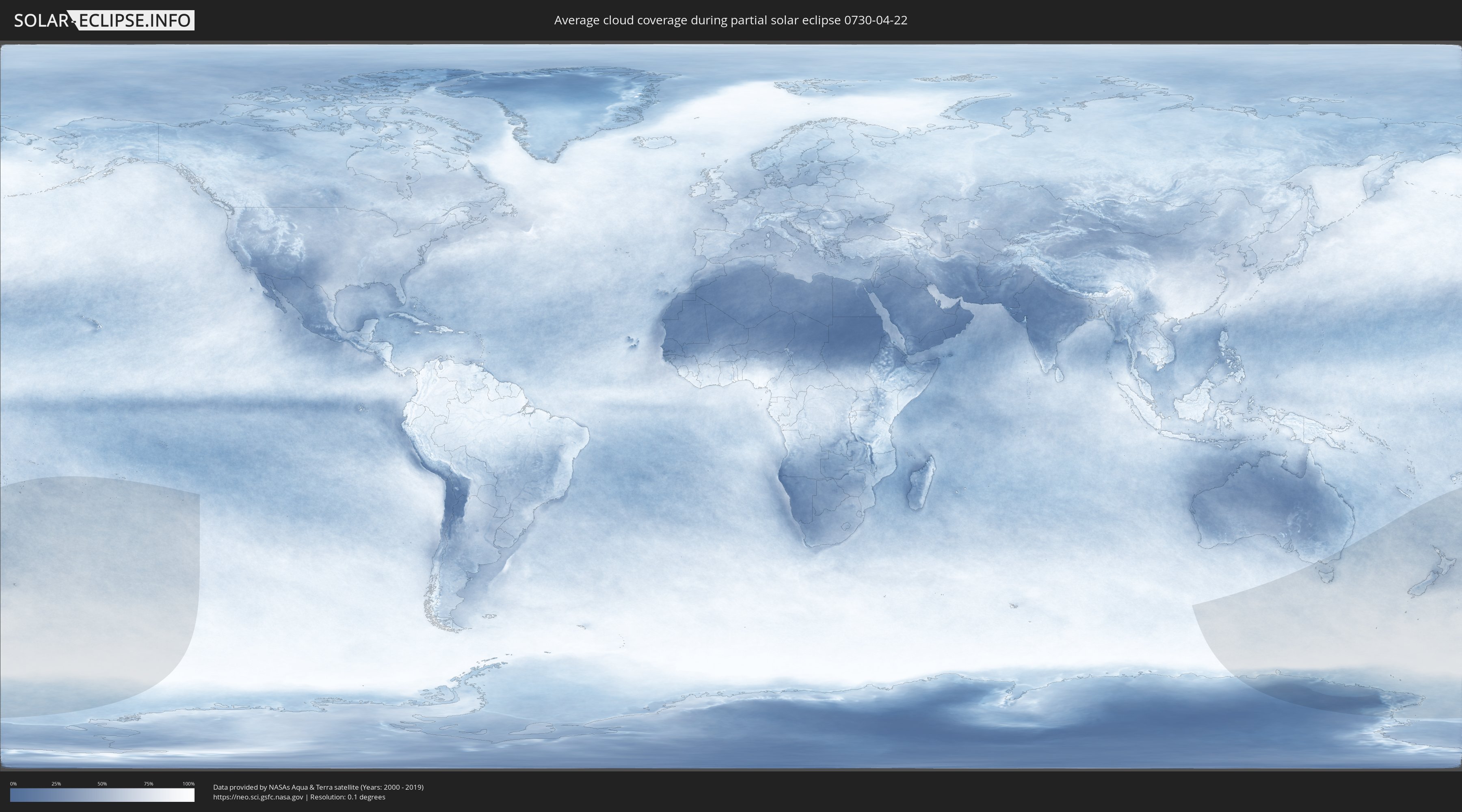Viewport: 1462px width, 812px height.
Task: Click the 75% legend label
Action: pos(148,784)
